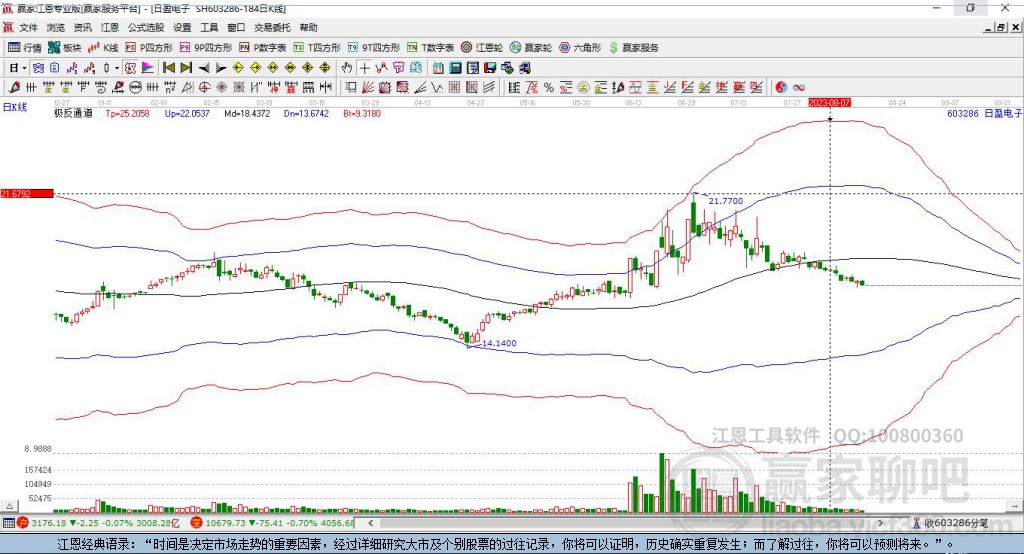Open the P数字表 tool

[263, 48]
